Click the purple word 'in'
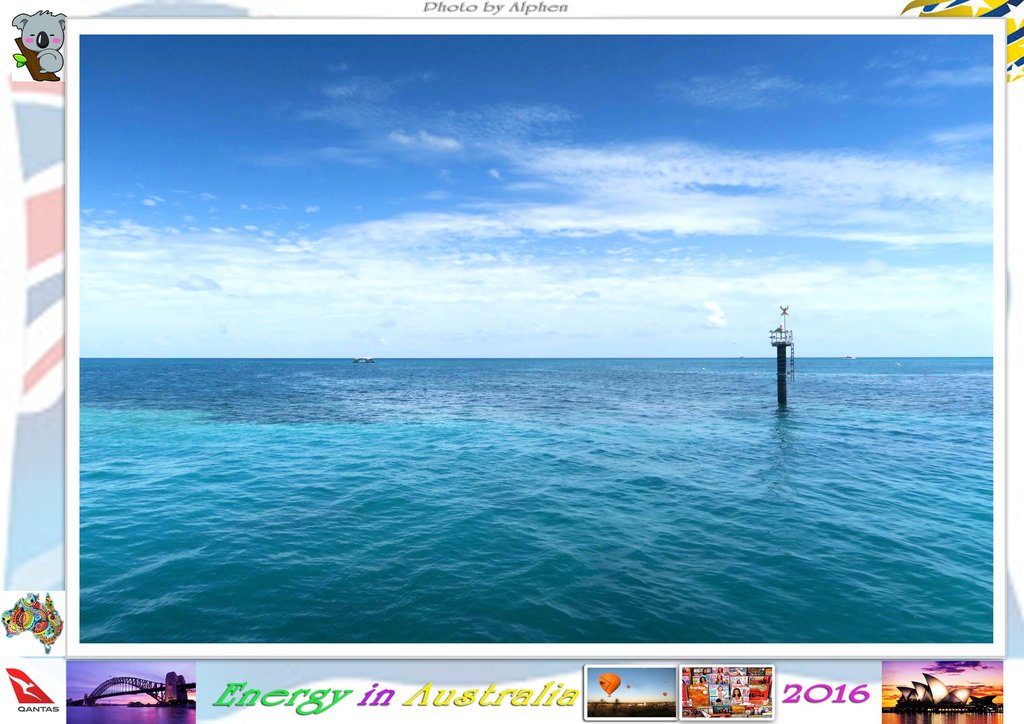Viewport: 1024px width, 724px height. pyautogui.click(x=376, y=695)
